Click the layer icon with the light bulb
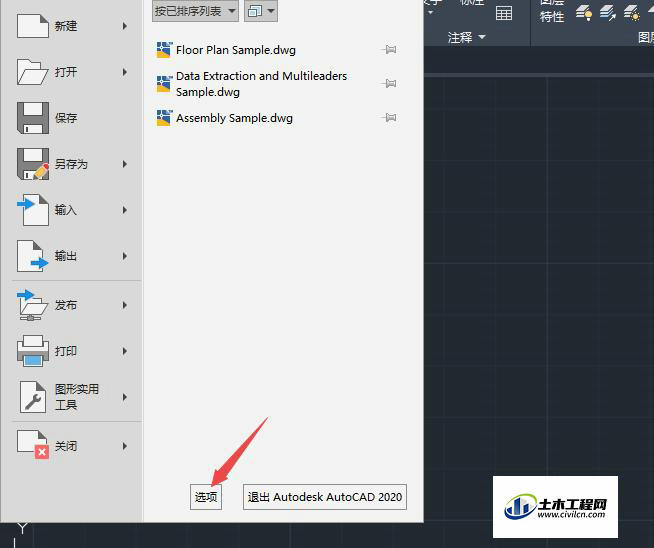Screen dimensions: 654x548 coord(584,13)
